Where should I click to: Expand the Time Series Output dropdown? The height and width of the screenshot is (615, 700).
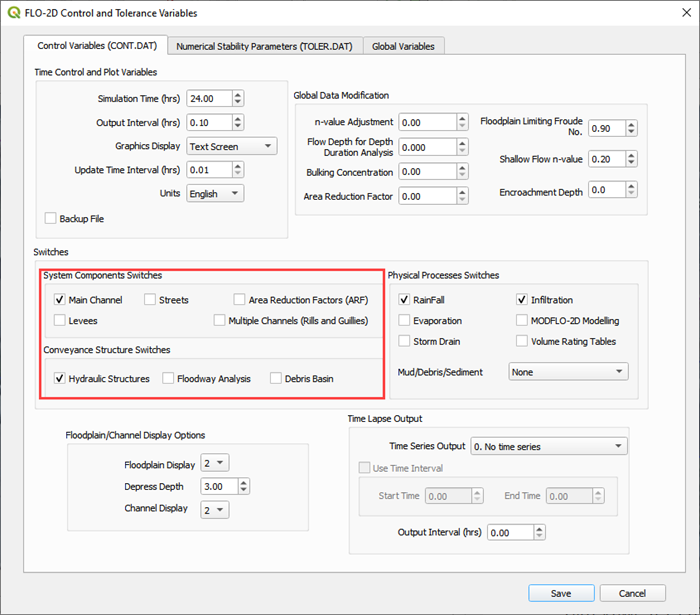point(548,446)
